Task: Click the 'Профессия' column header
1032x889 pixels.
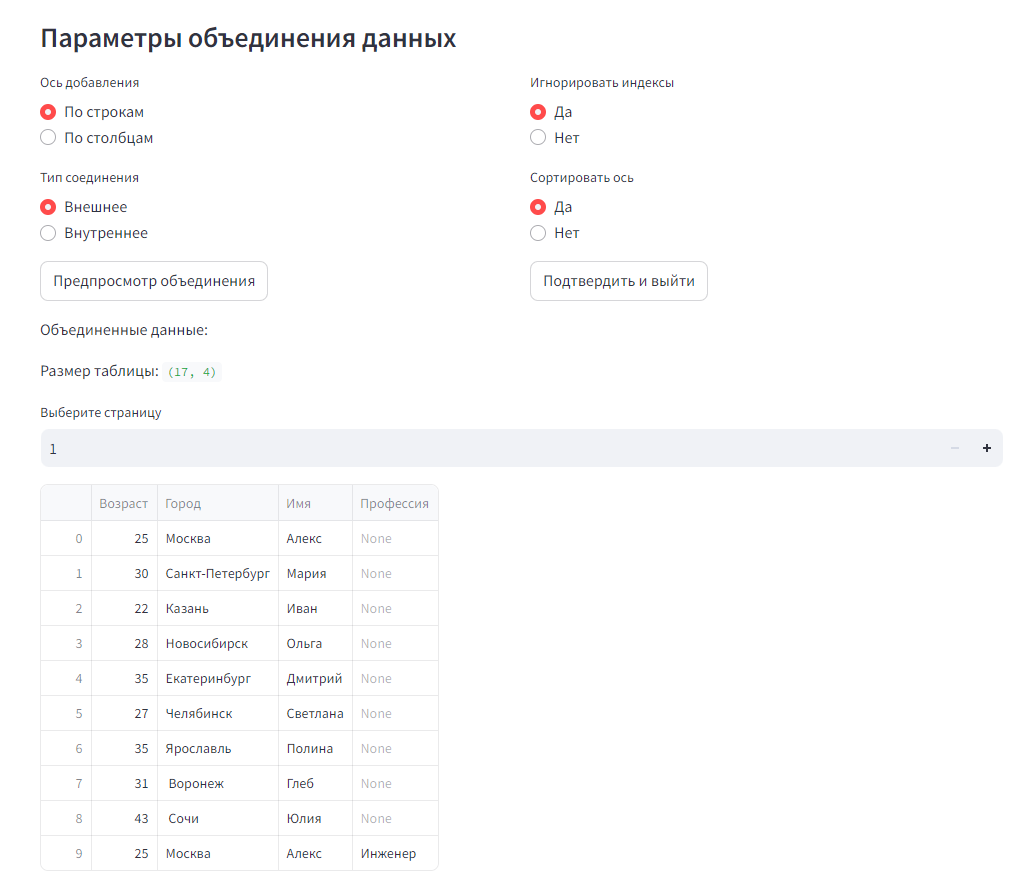Action: (x=395, y=503)
